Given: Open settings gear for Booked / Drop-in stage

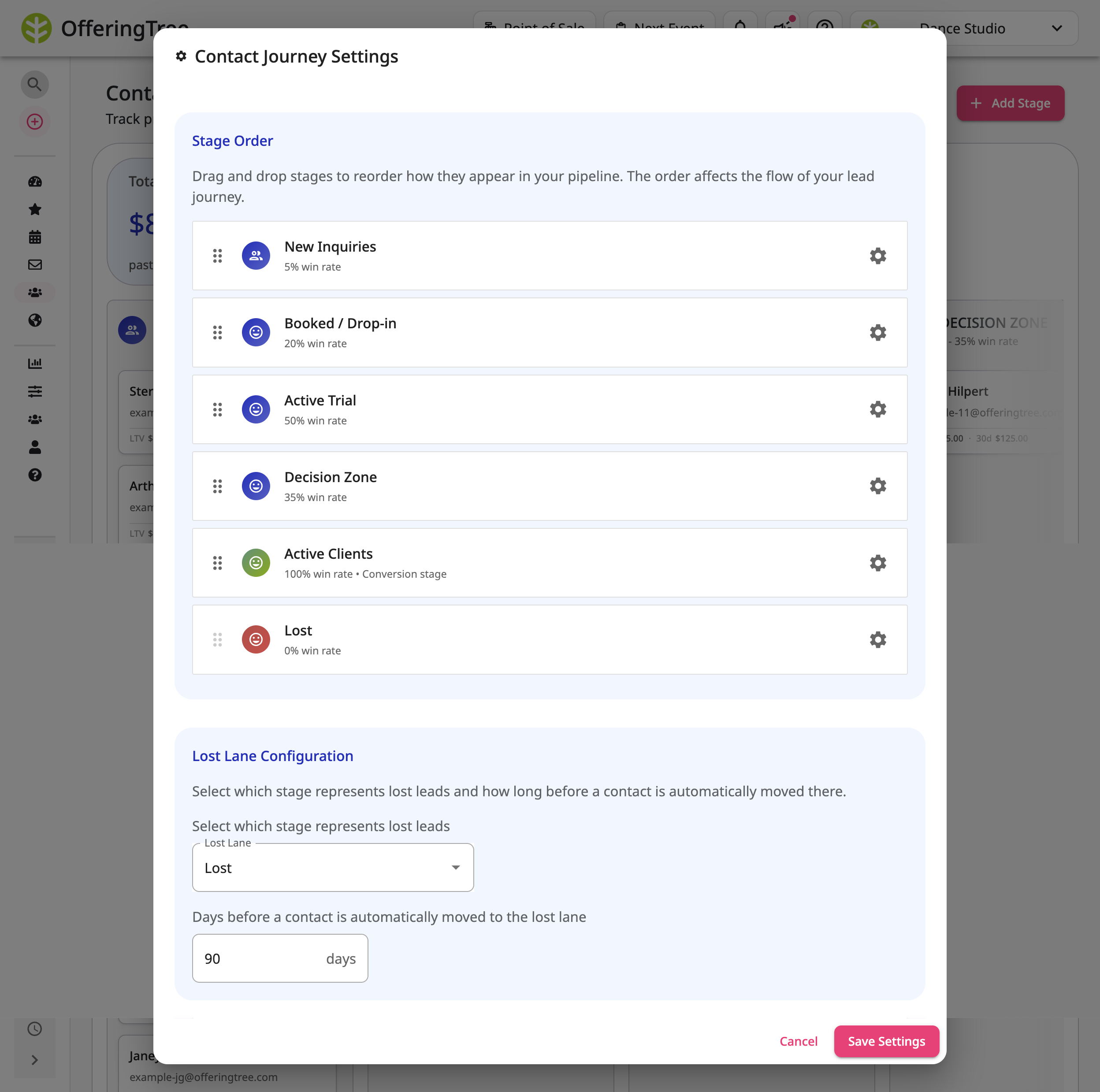Looking at the screenshot, I should [x=877, y=333].
